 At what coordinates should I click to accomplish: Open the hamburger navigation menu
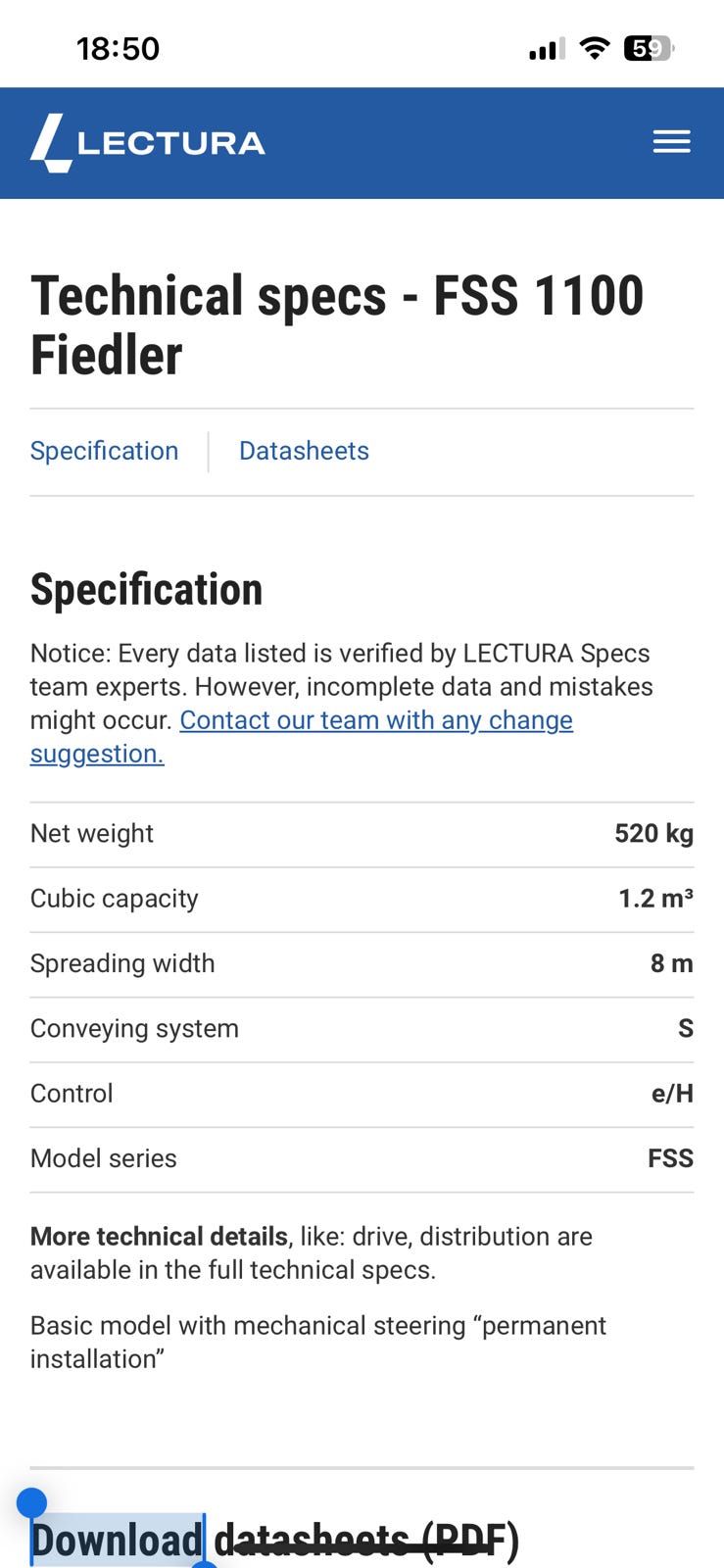tap(672, 142)
